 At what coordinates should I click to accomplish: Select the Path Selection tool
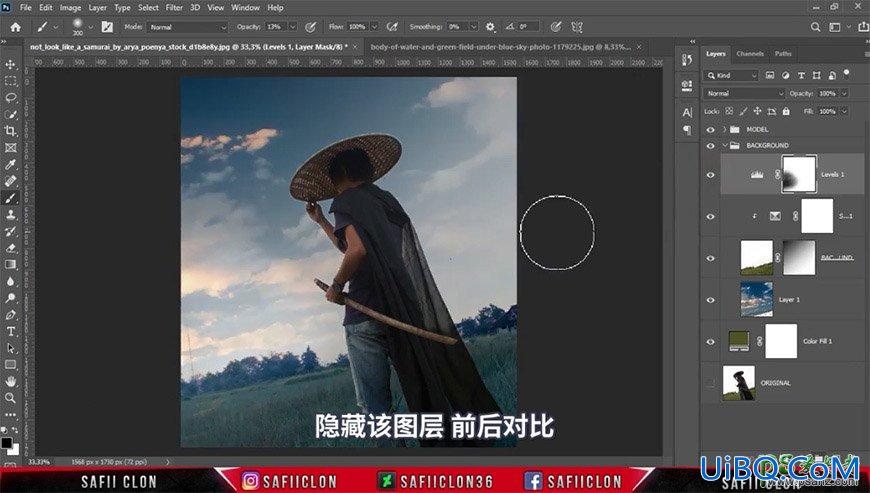coord(11,348)
